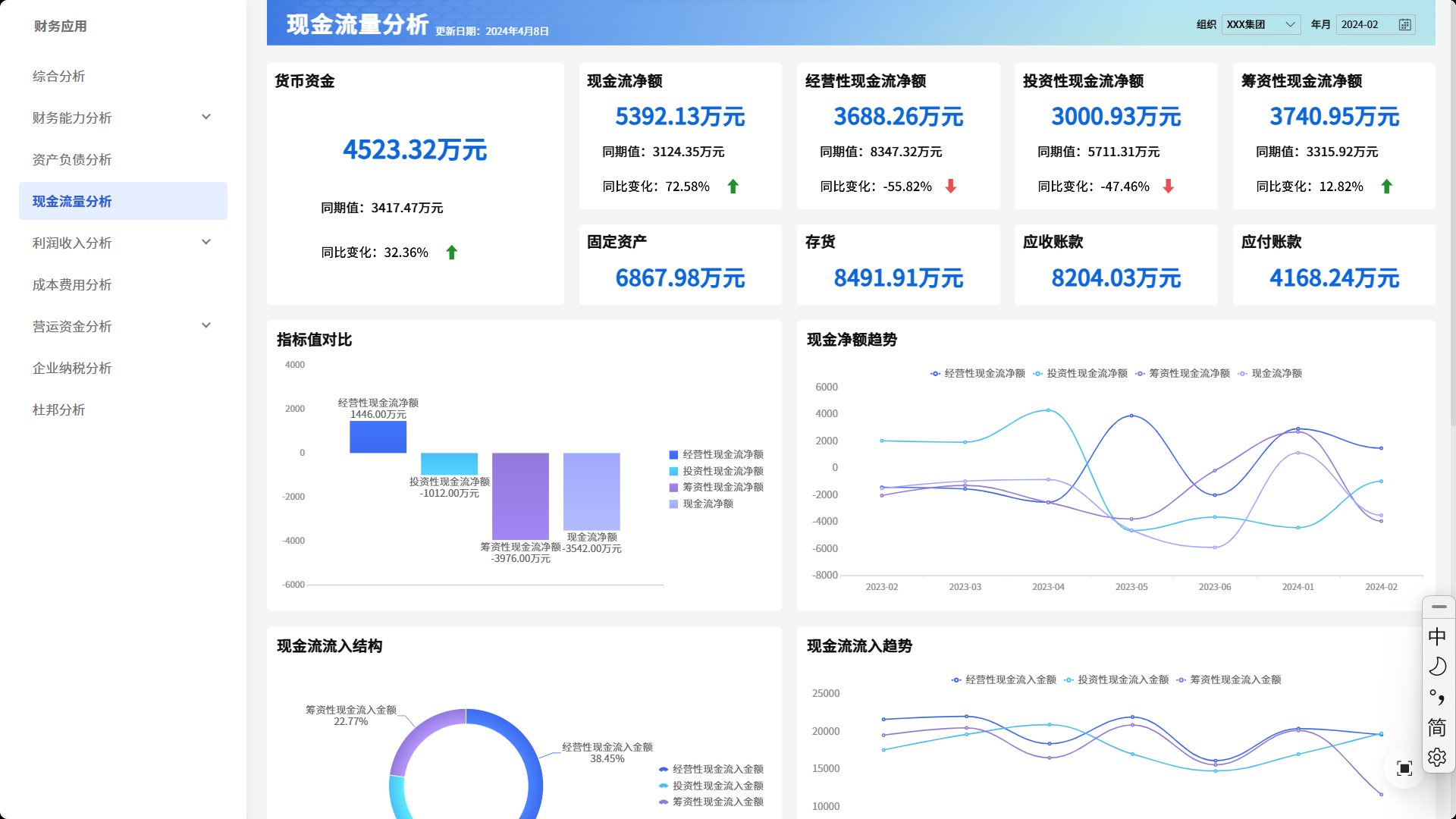Go to 杜邦分析 menu item

coord(59,409)
